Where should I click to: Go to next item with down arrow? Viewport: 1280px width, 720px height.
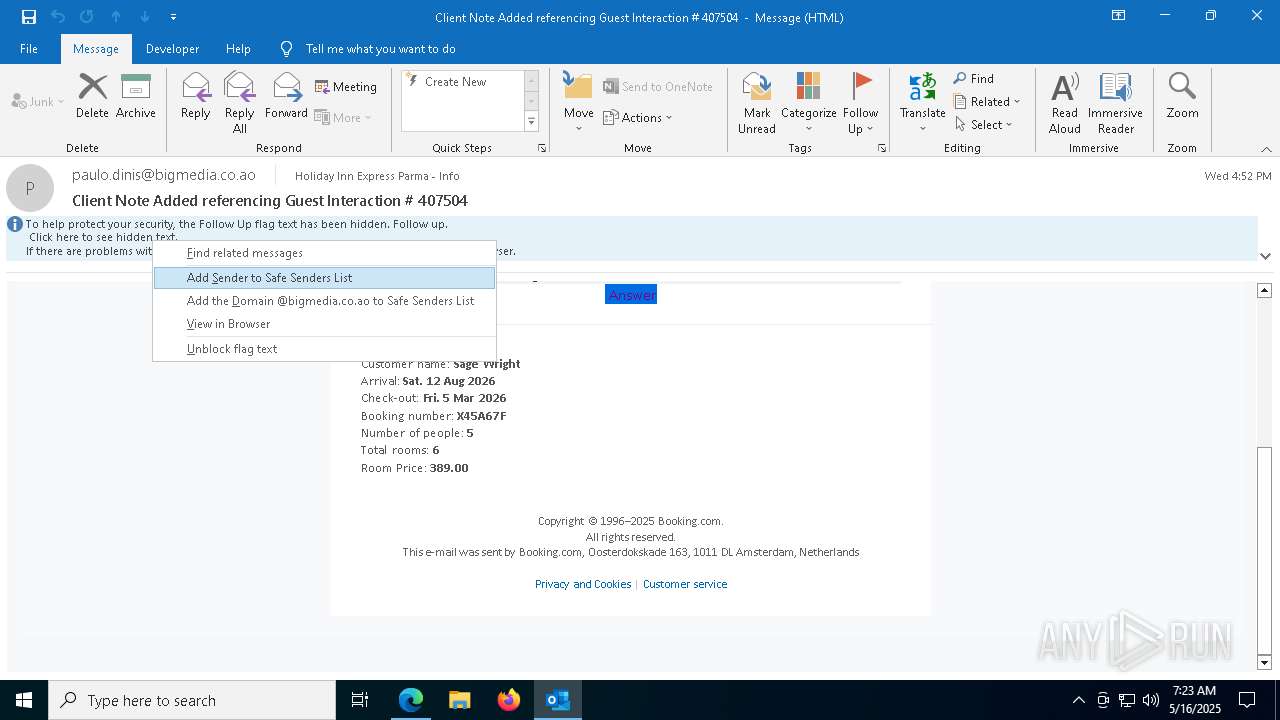click(x=145, y=17)
